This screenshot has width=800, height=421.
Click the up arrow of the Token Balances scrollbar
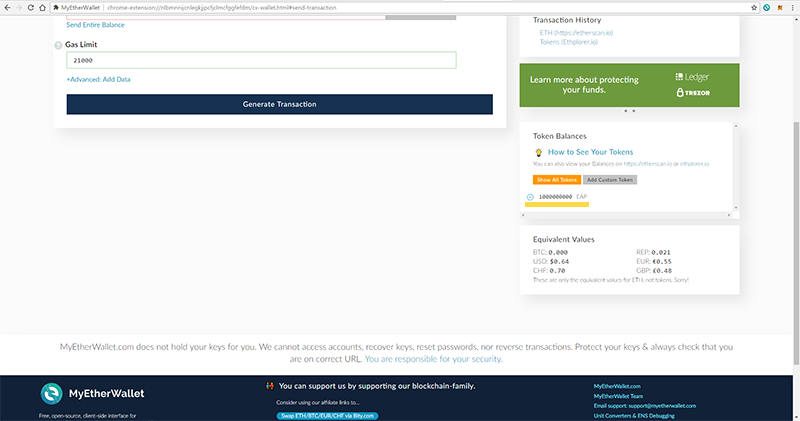click(x=736, y=126)
